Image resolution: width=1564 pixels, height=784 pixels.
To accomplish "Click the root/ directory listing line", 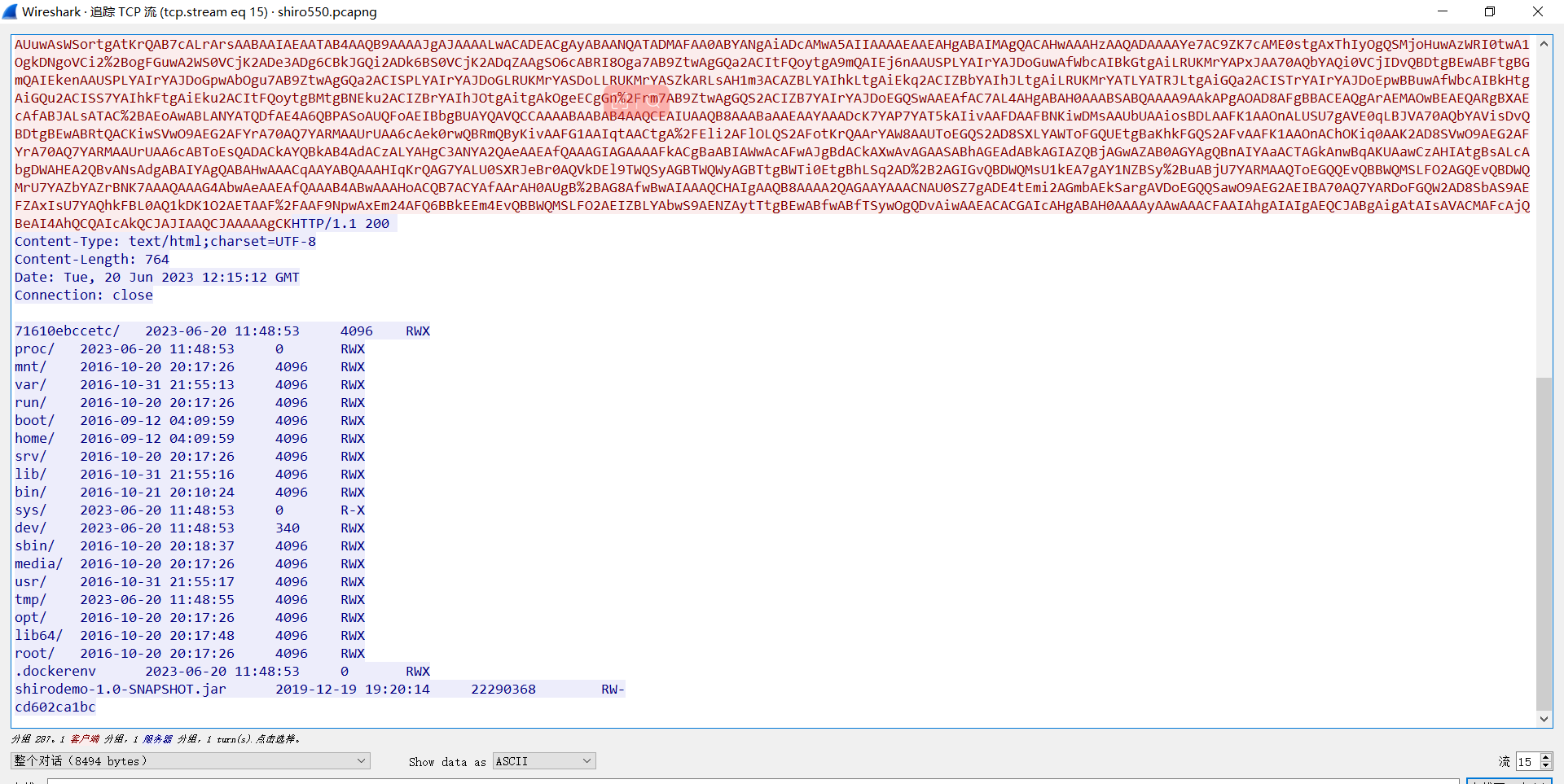I will coord(35,654).
